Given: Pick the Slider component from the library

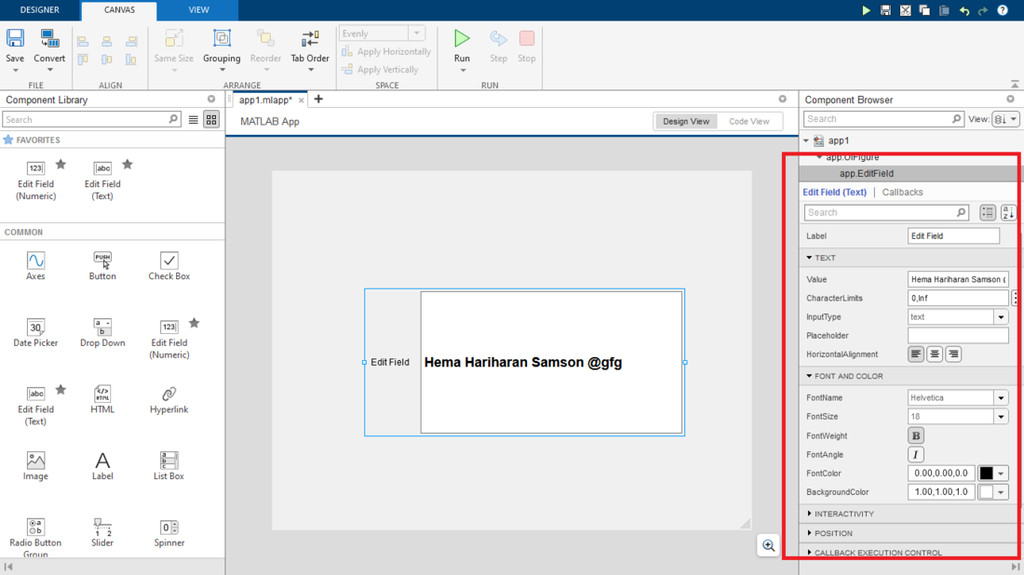Looking at the screenshot, I should 102,531.
